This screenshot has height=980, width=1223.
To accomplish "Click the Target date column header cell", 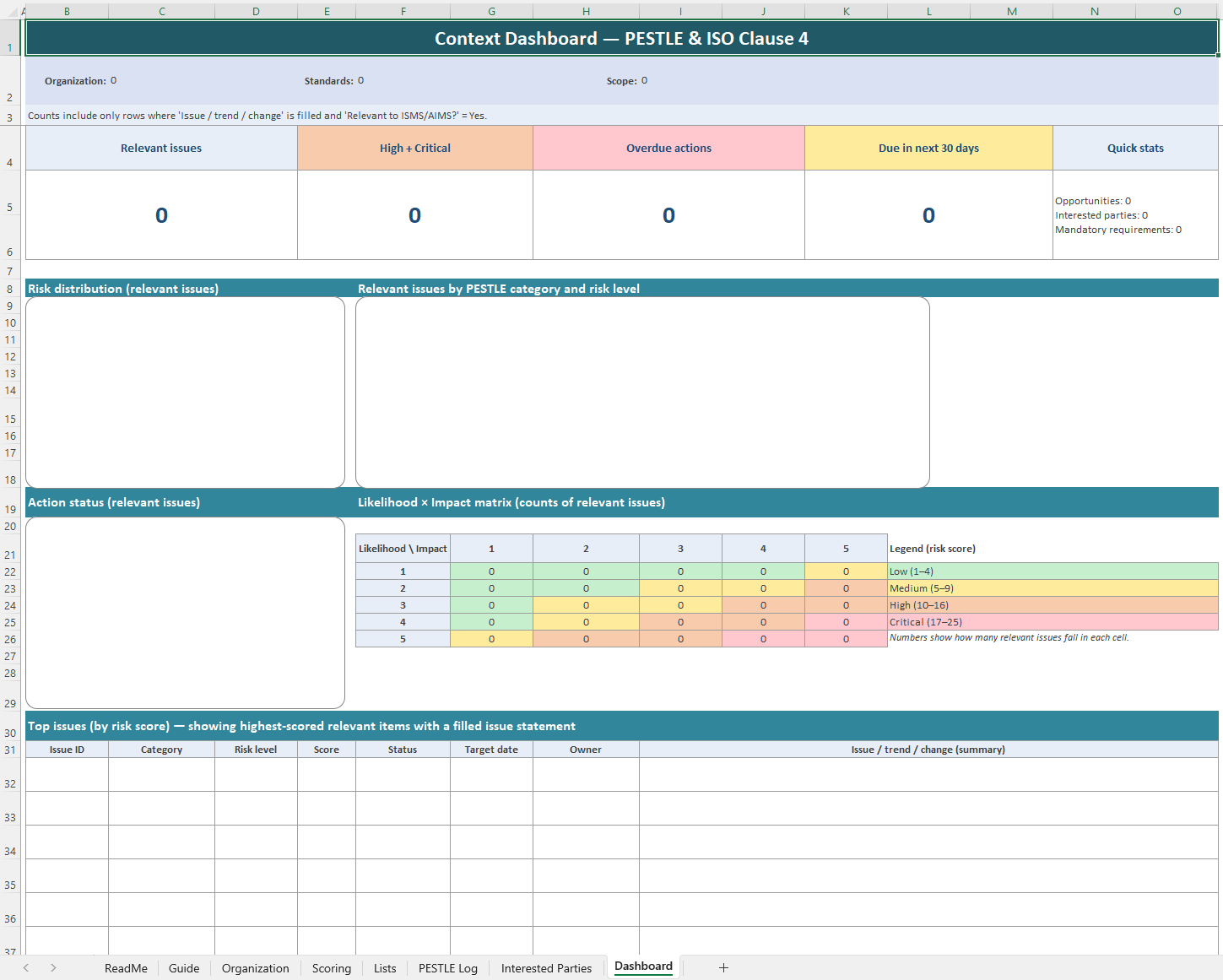I will pyautogui.click(x=491, y=750).
